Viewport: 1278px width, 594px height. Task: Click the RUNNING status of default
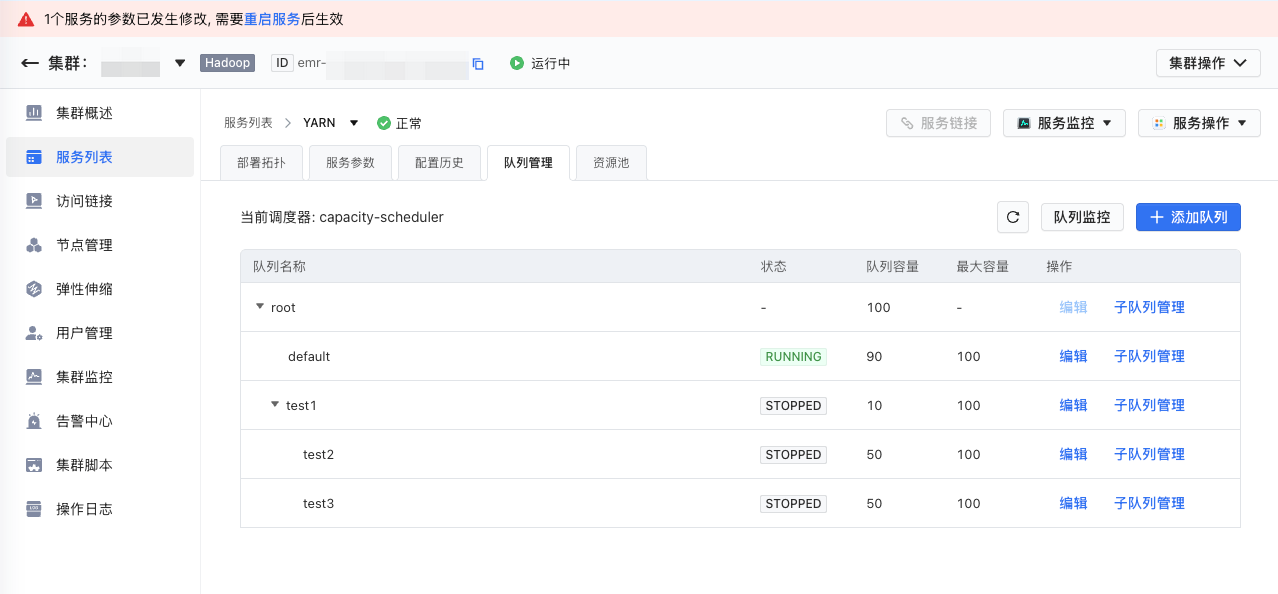(x=793, y=356)
